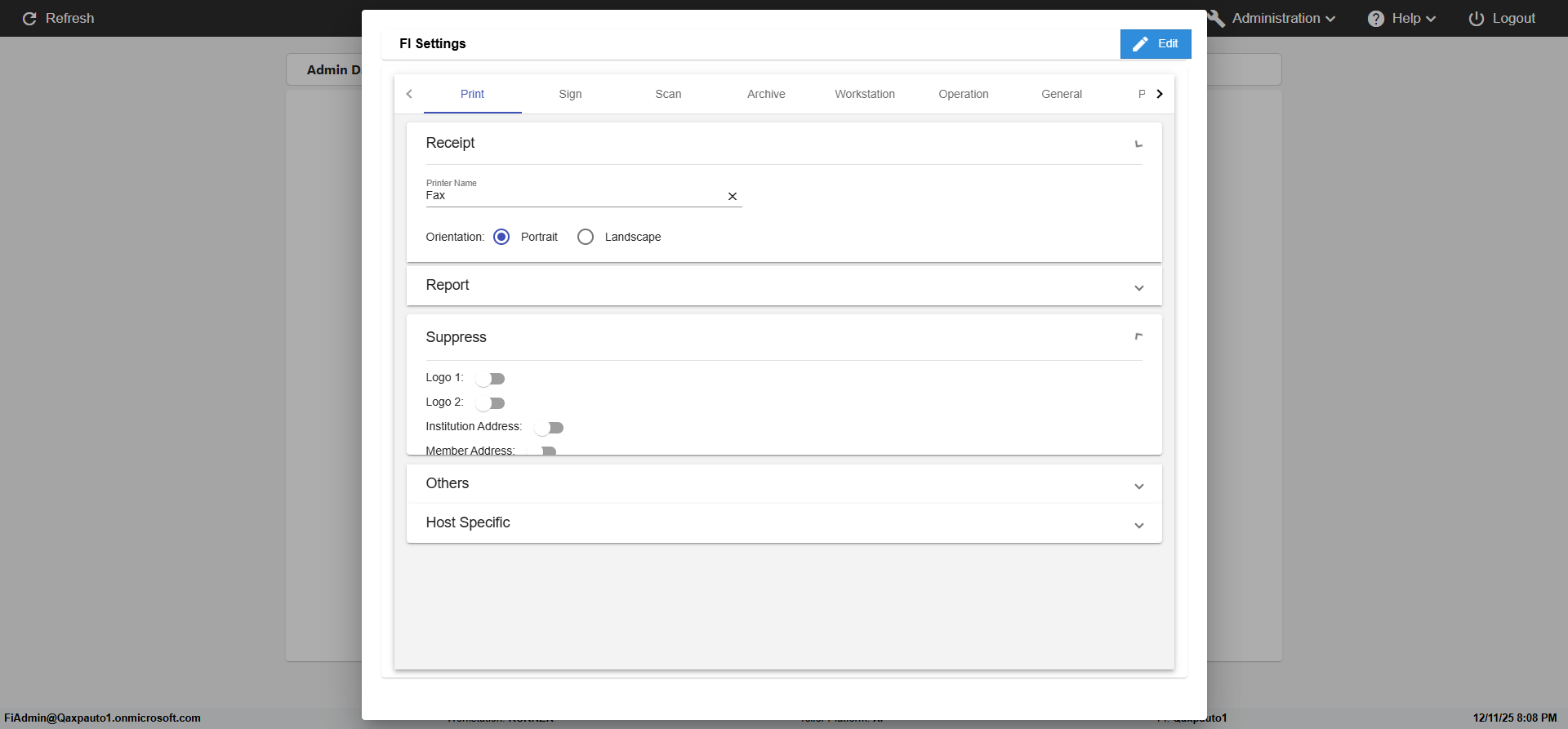1568x729 pixels.
Task: Open the Workstation tab
Action: point(864,94)
